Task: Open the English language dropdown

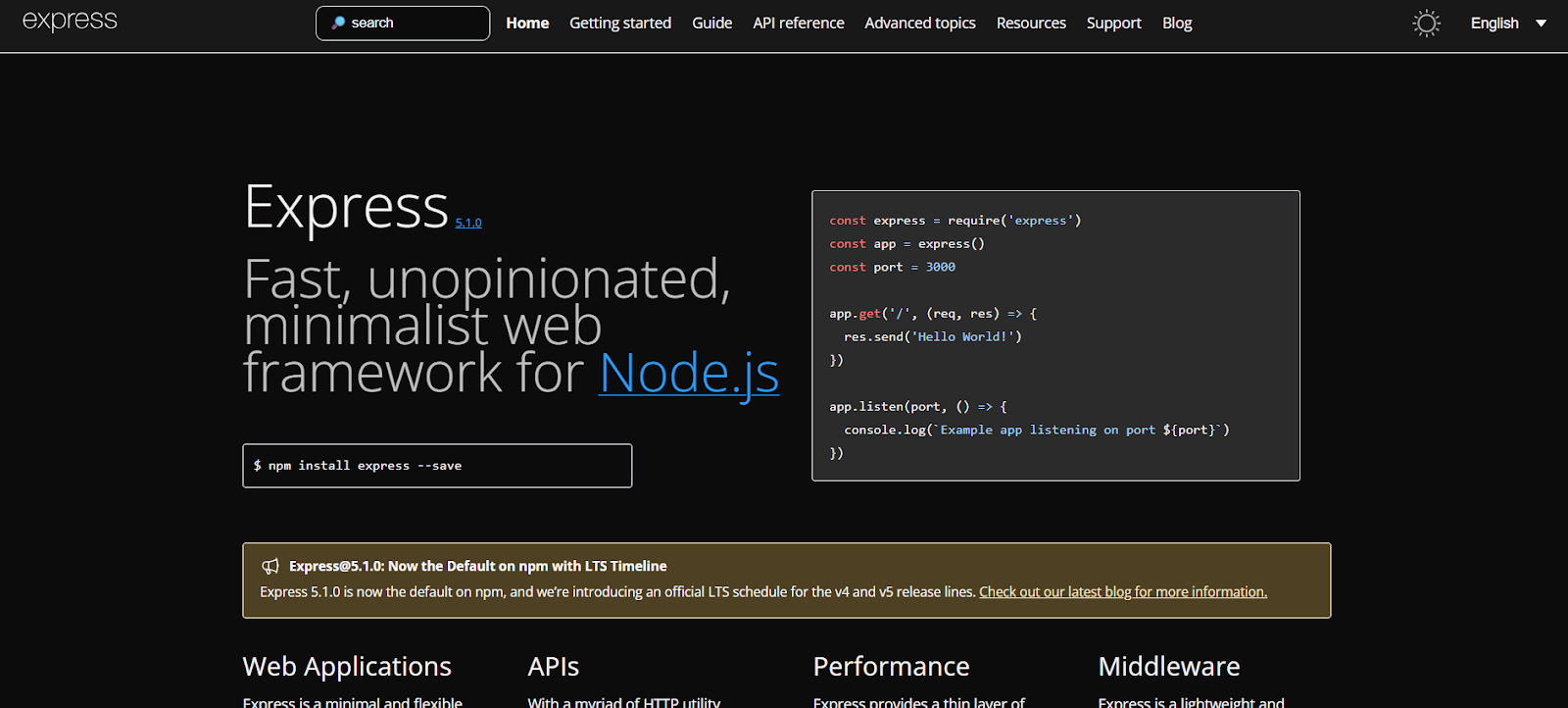Action: (1494, 24)
